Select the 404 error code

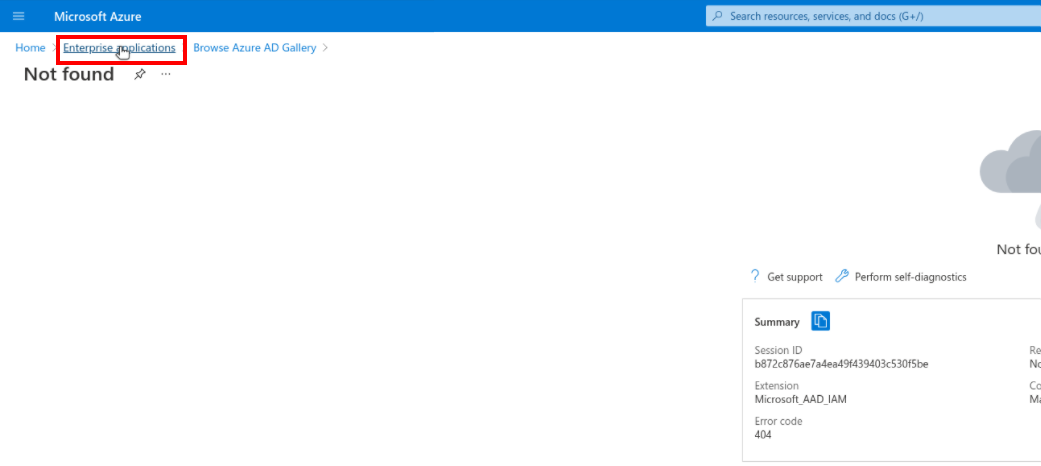pos(763,435)
